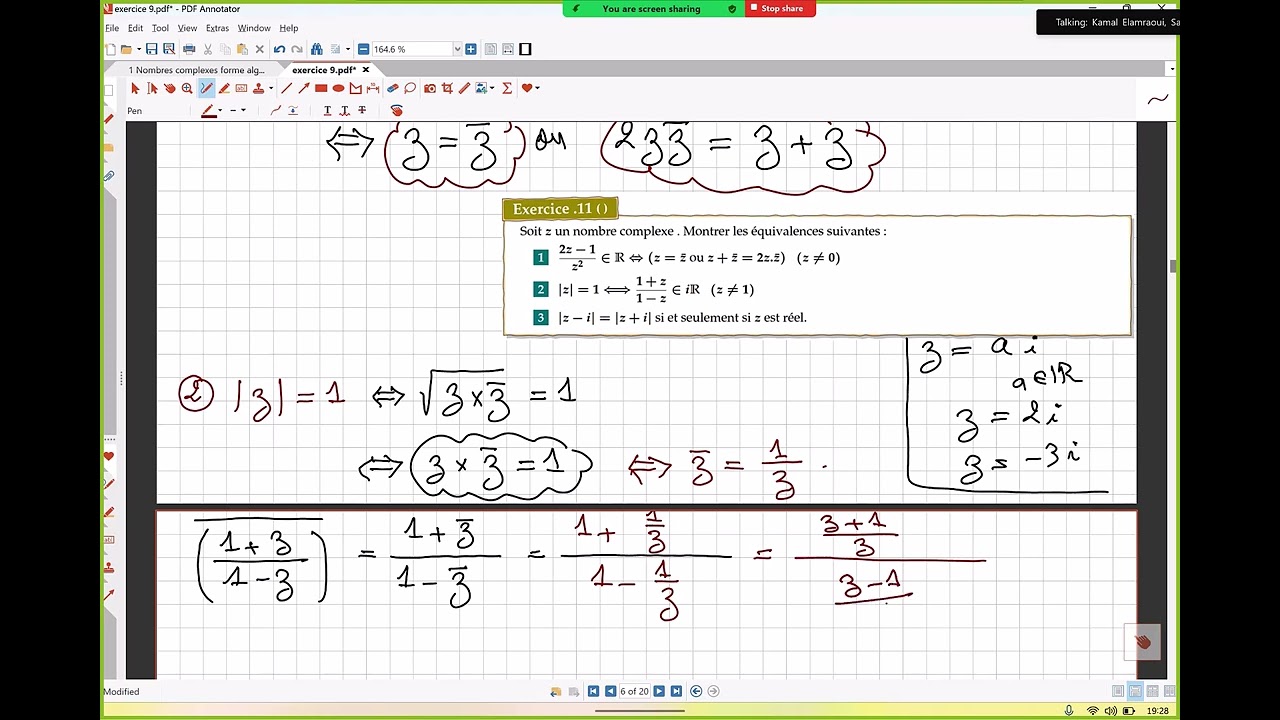Go to the first page

[x=593, y=691]
